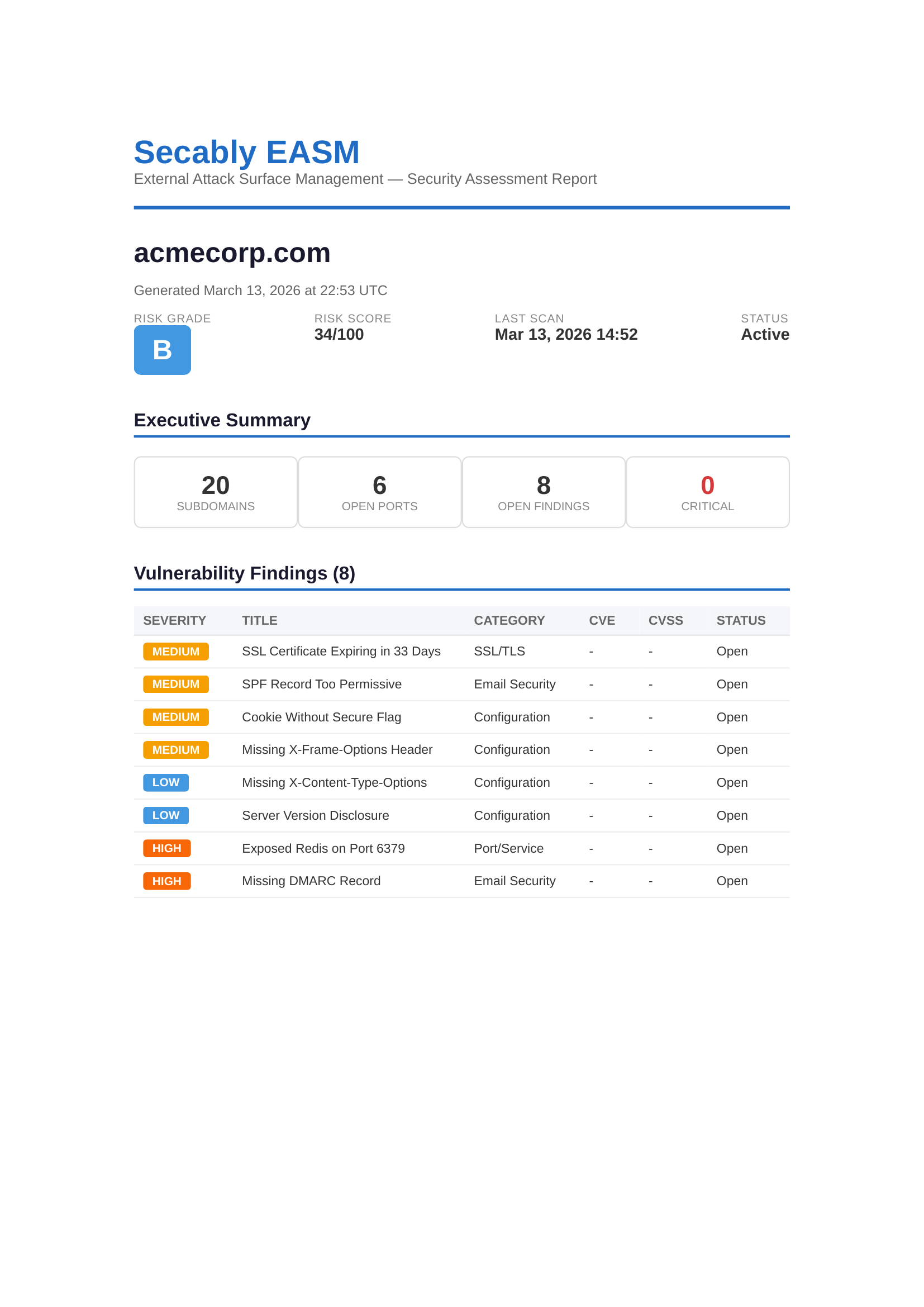Toggle Open status on Missing X-Frame-Options finding
This screenshot has width=924, height=1307.
(732, 750)
